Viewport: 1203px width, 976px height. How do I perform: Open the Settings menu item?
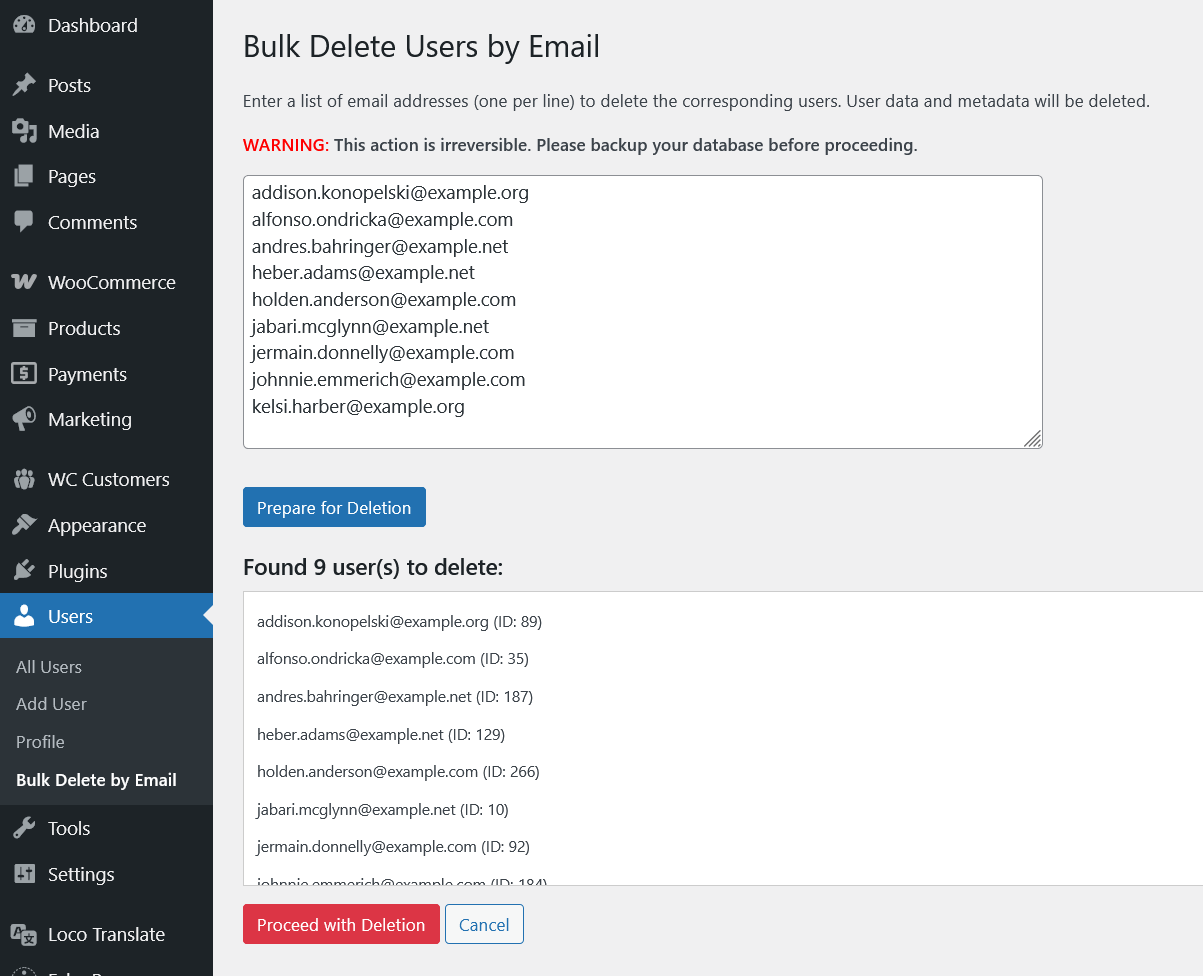tap(81, 874)
